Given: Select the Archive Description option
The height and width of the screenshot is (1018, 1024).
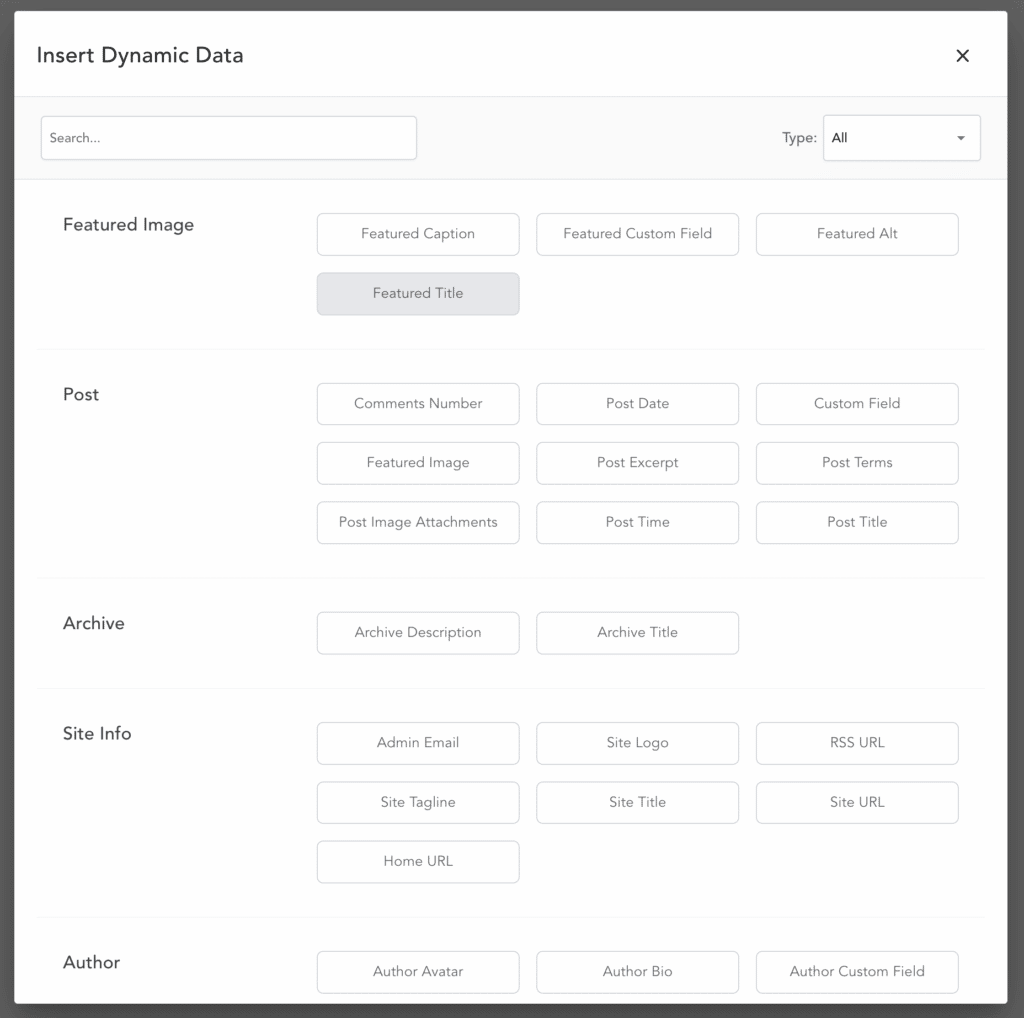Looking at the screenshot, I should click(x=418, y=633).
